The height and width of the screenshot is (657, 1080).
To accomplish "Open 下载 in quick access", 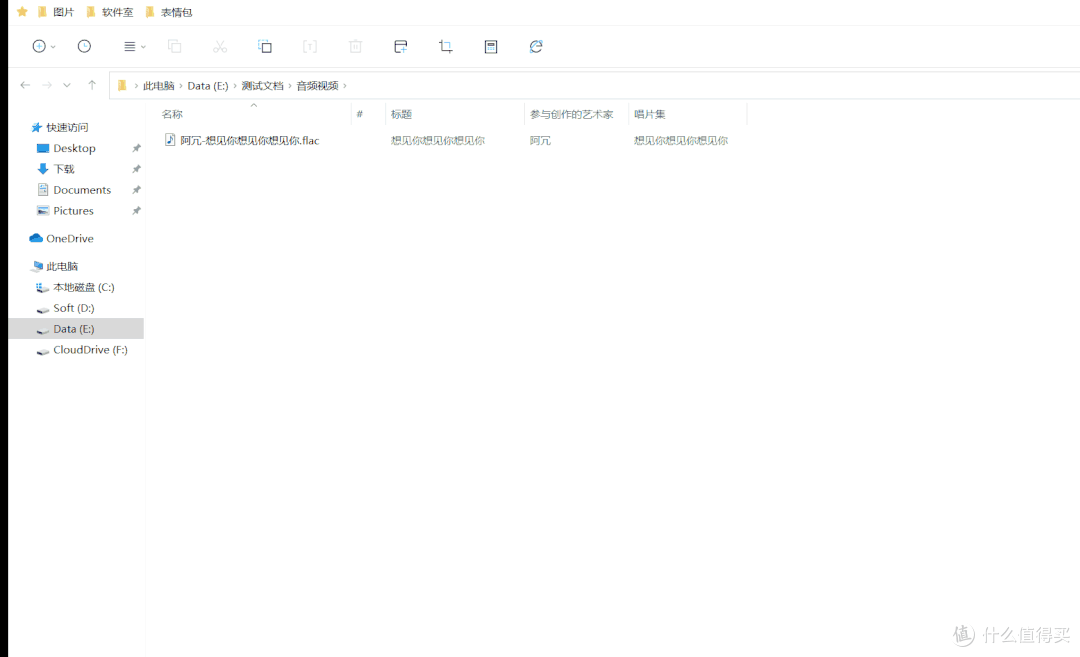I will 63,169.
